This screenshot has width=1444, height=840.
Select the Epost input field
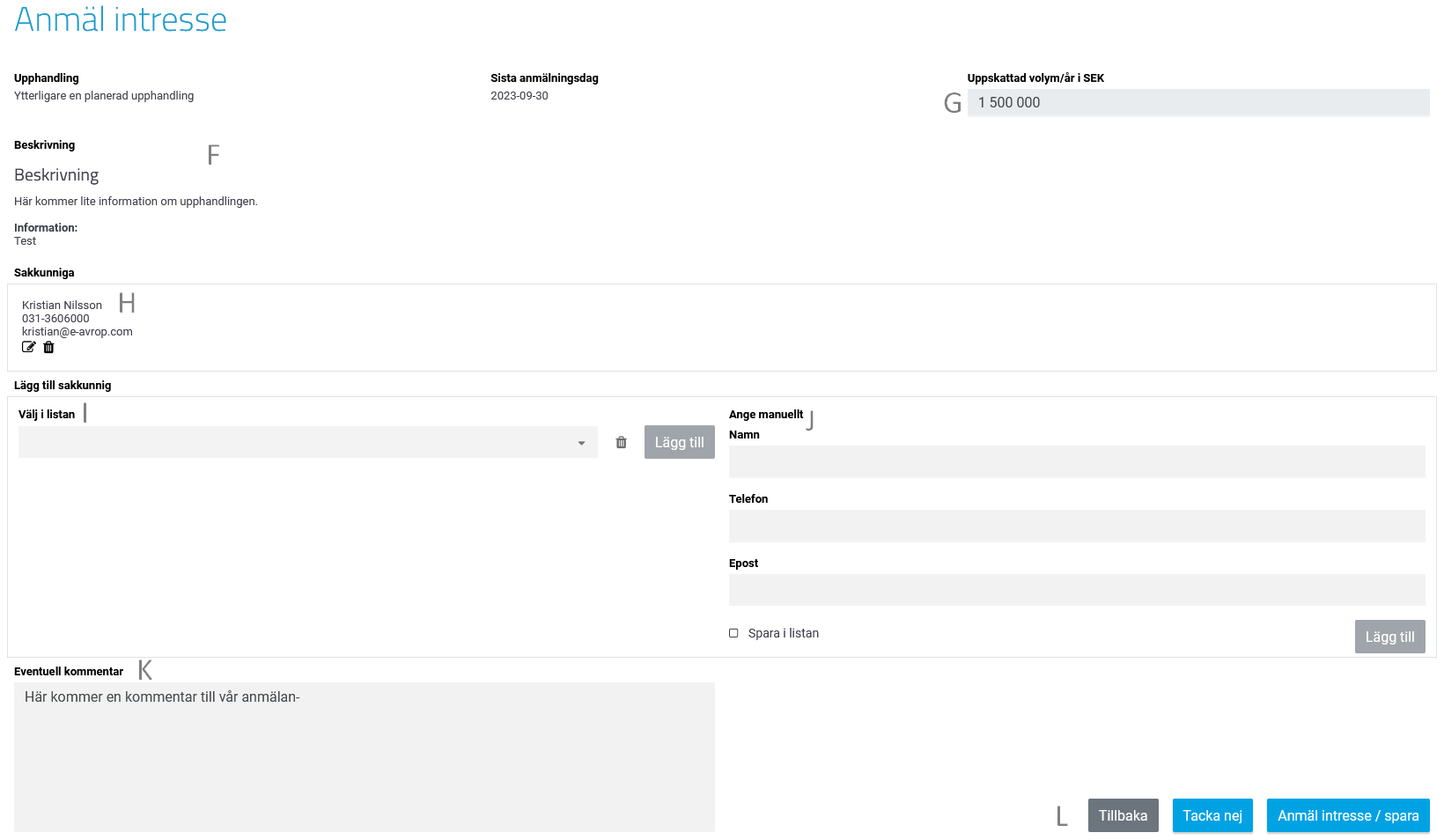[1076, 590]
